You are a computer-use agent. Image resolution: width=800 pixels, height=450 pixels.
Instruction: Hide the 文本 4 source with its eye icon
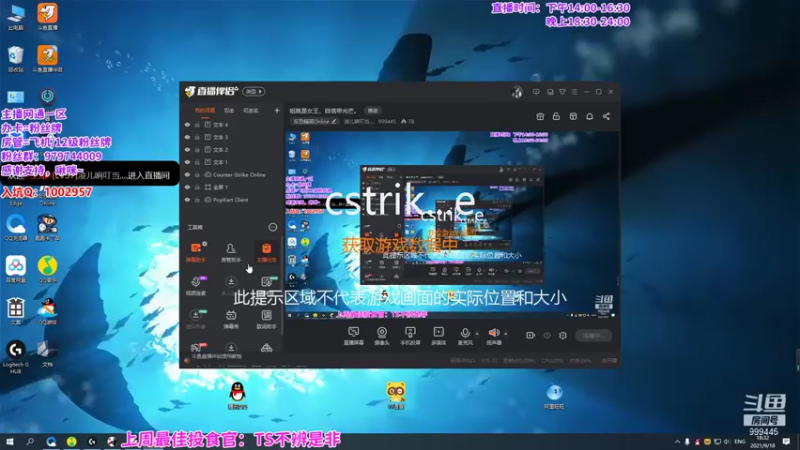coord(187,124)
